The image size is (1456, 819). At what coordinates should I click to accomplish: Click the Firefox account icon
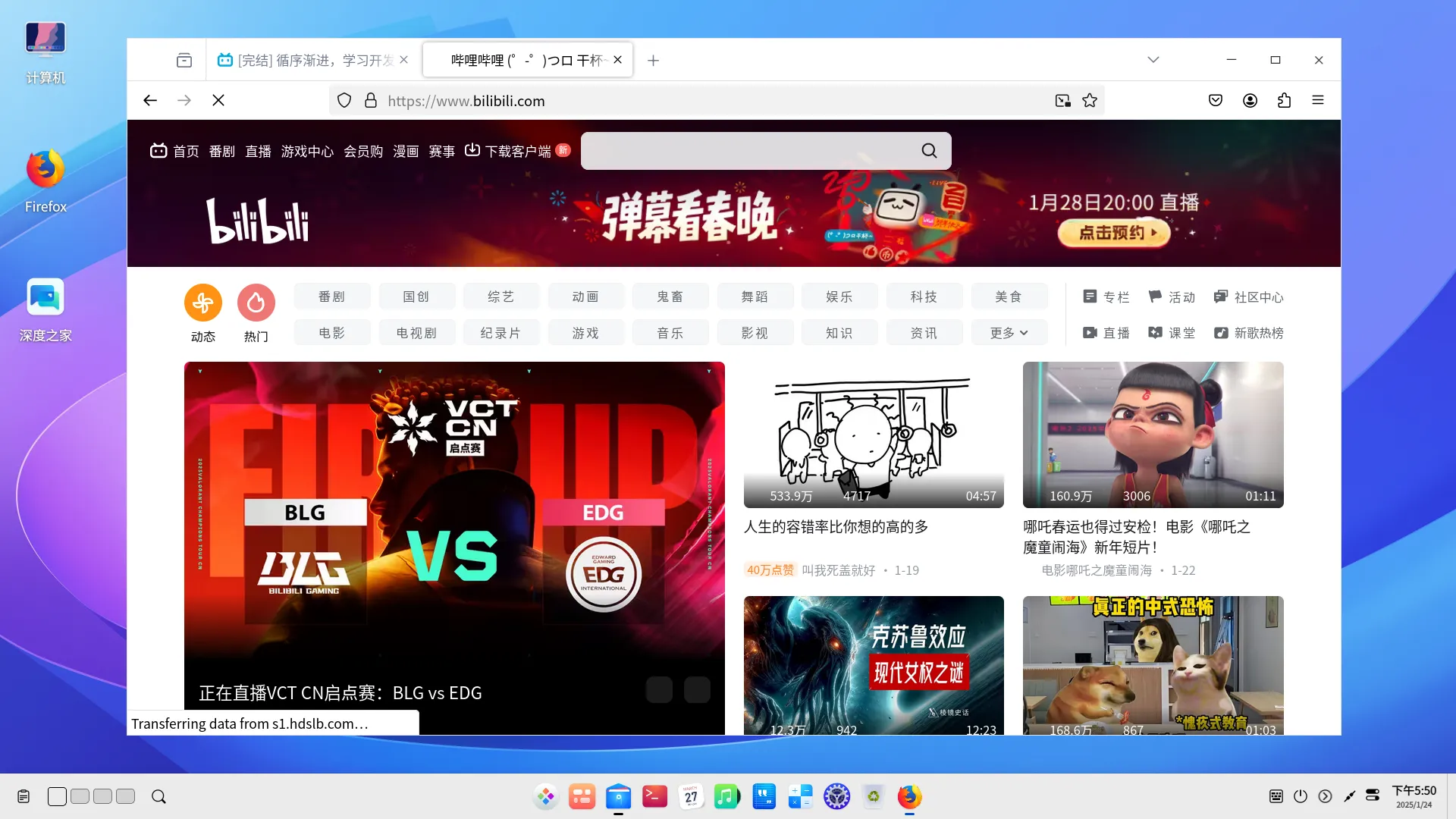(x=1250, y=100)
